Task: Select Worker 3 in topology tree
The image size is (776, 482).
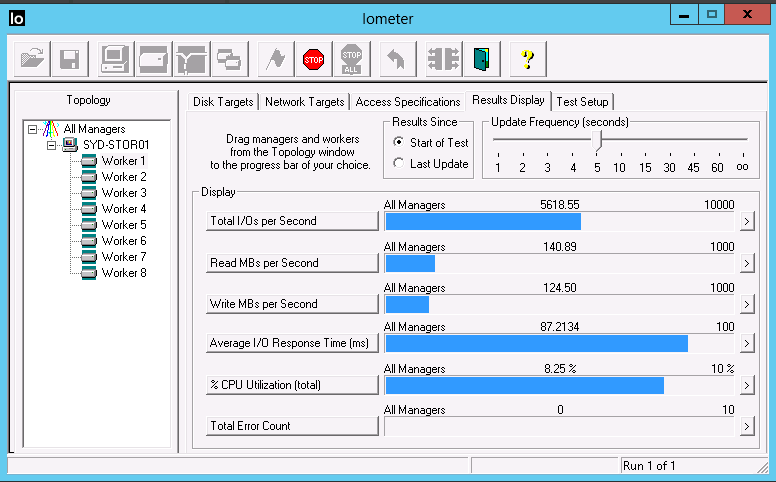Action: 124,193
